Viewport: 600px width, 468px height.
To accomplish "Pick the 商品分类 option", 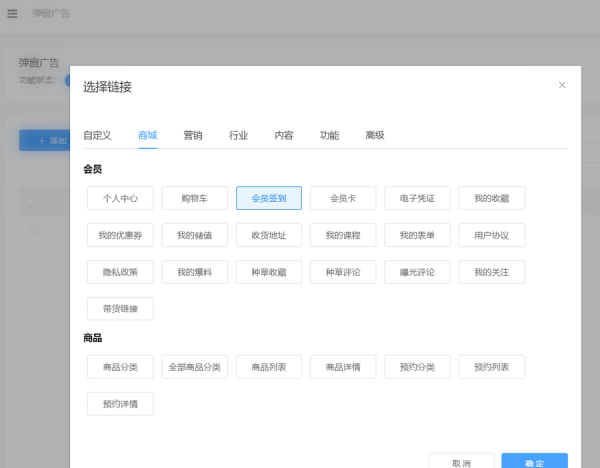I will click(x=120, y=367).
